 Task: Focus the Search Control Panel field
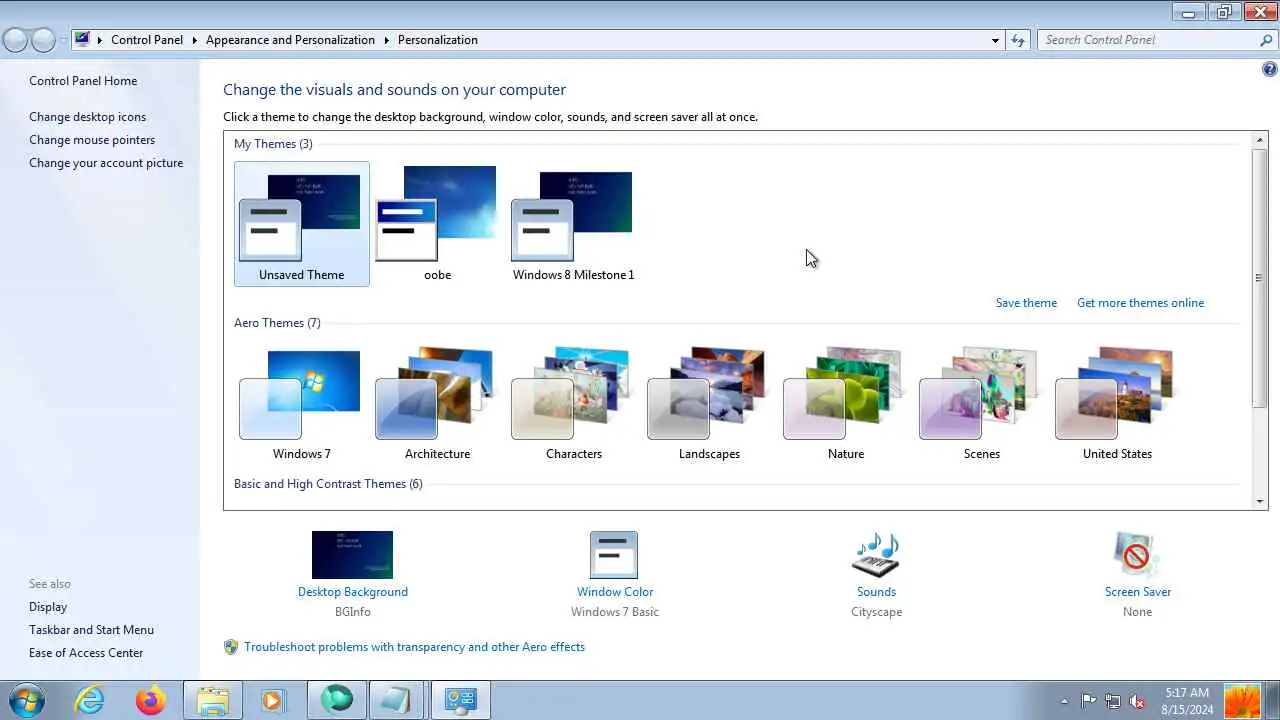tap(1147, 40)
